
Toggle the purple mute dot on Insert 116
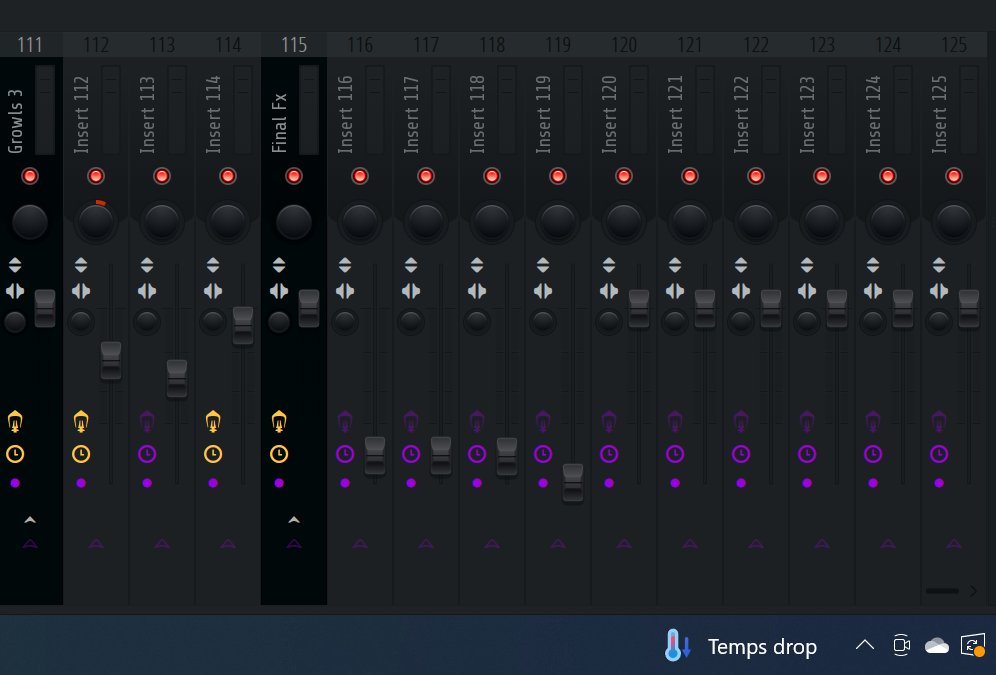pyautogui.click(x=345, y=483)
